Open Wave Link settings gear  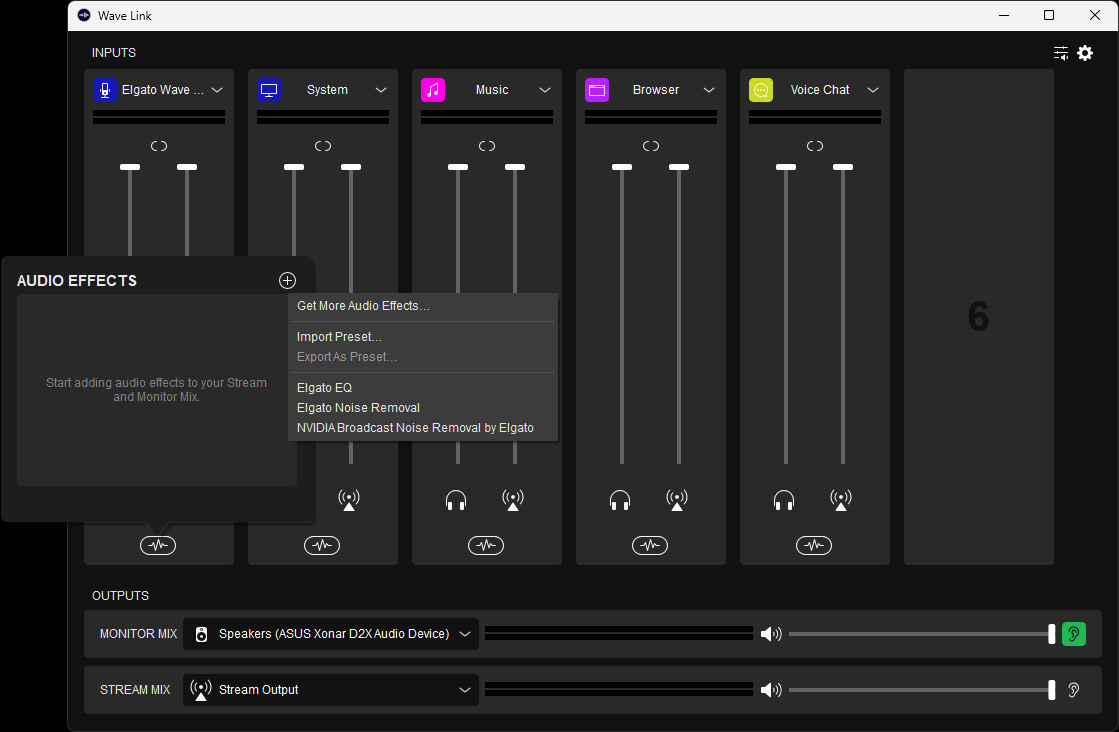click(x=1085, y=53)
